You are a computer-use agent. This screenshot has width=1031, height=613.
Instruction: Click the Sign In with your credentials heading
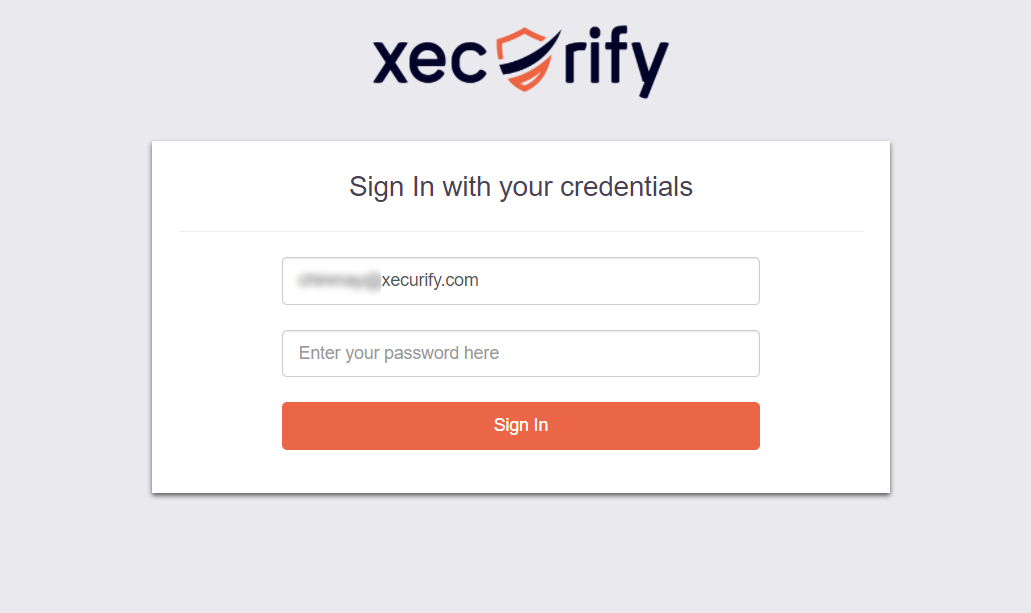(x=520, y=186)
